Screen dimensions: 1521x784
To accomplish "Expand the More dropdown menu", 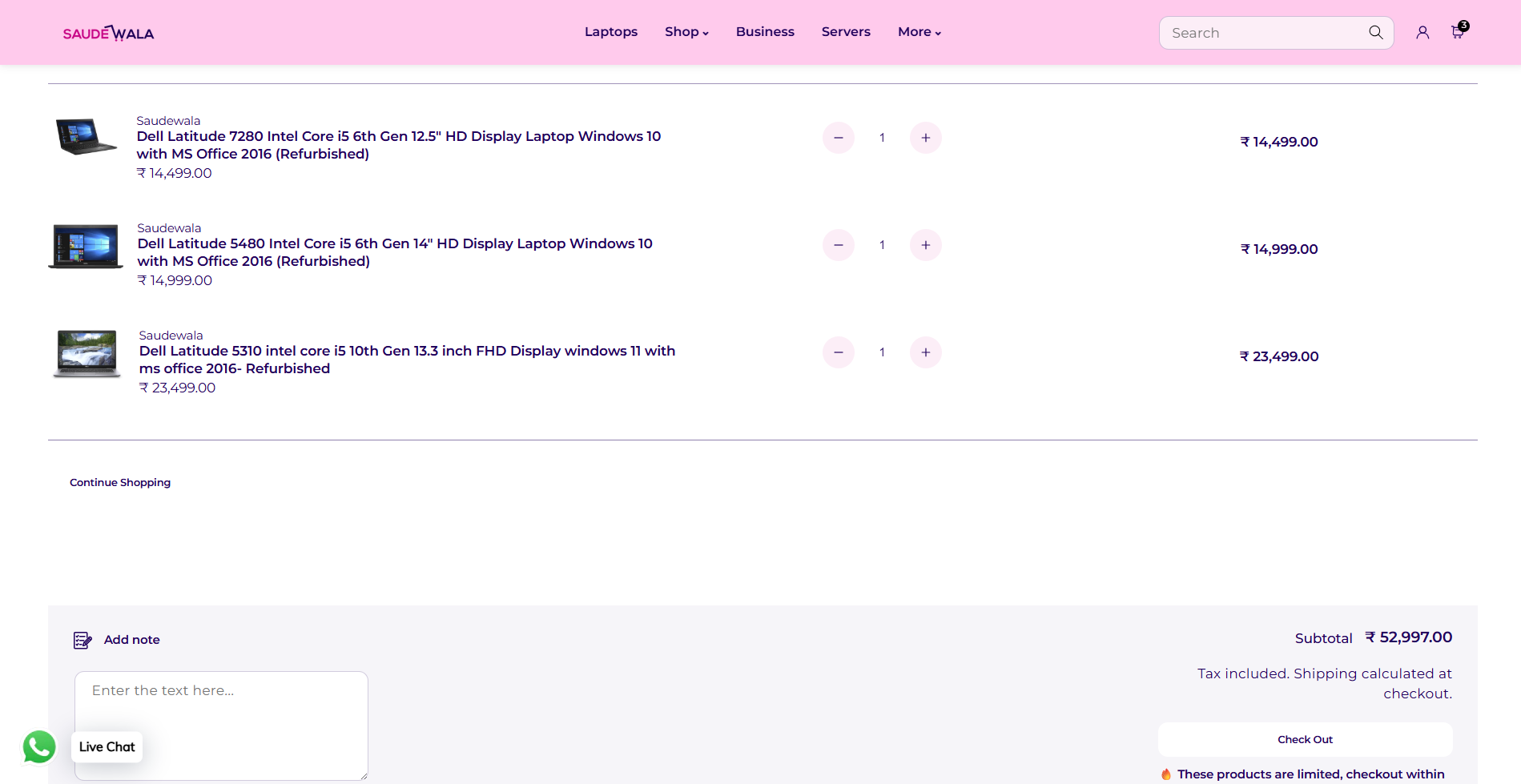I will point(919,32).
